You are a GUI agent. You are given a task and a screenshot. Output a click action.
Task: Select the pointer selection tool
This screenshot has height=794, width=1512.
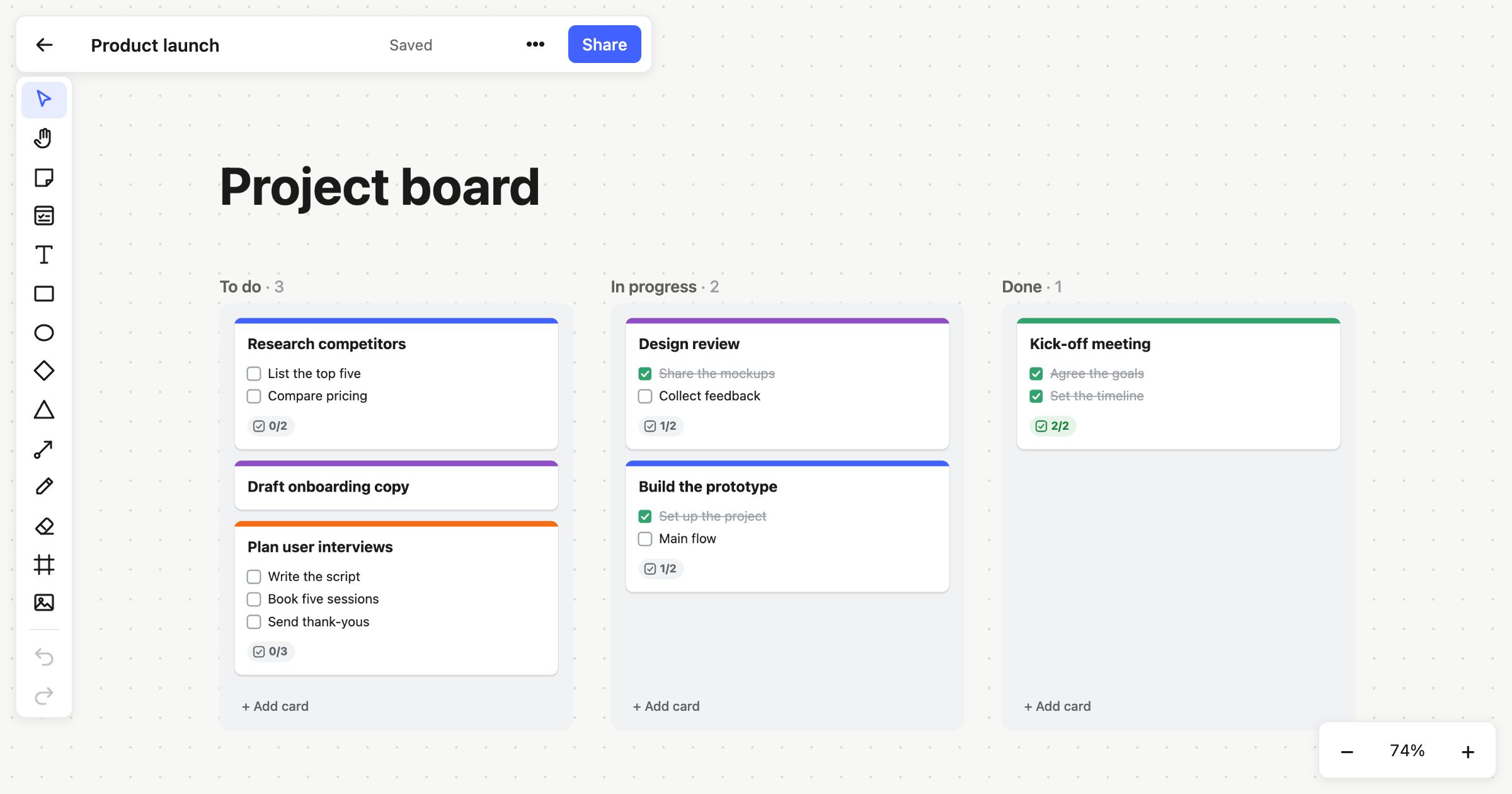point(44,100)
